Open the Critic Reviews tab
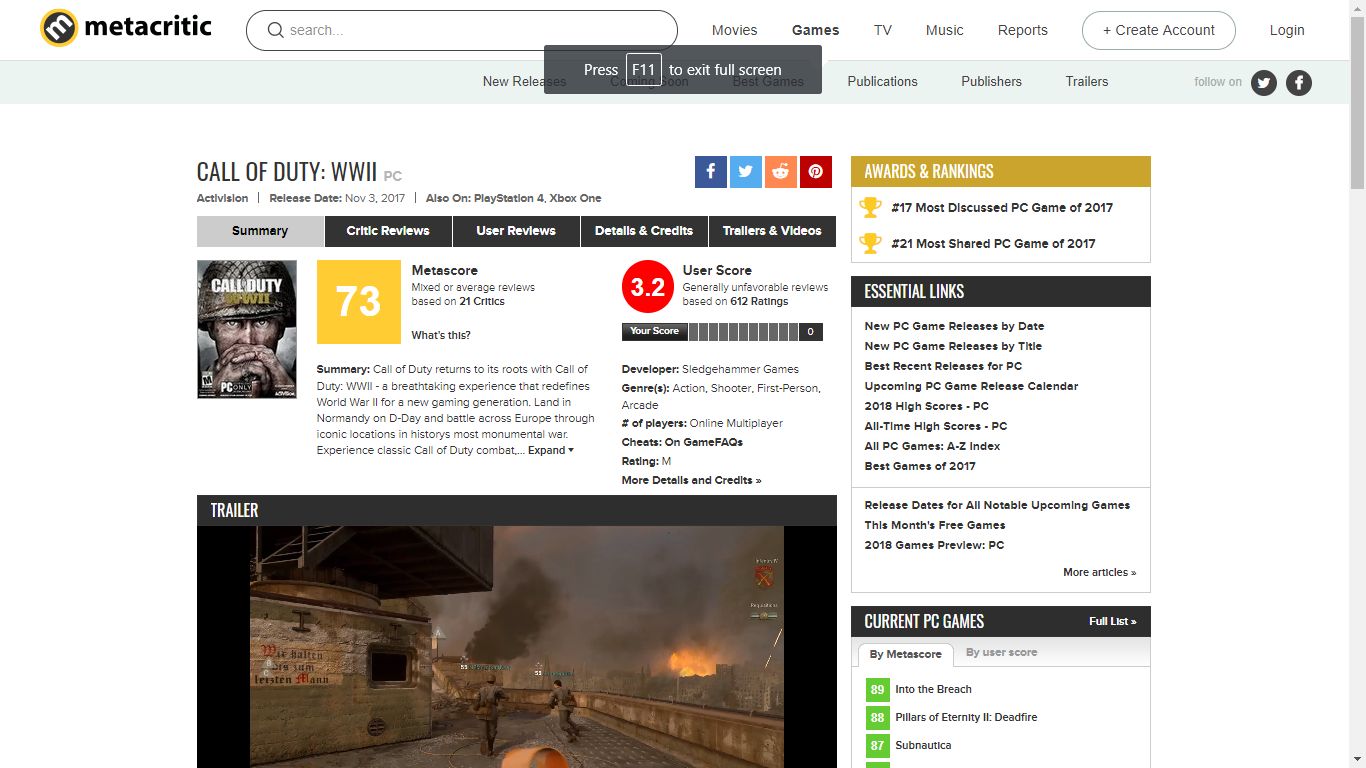The height and width of the screenshot is (768, 1366). (x=388, y=231)
